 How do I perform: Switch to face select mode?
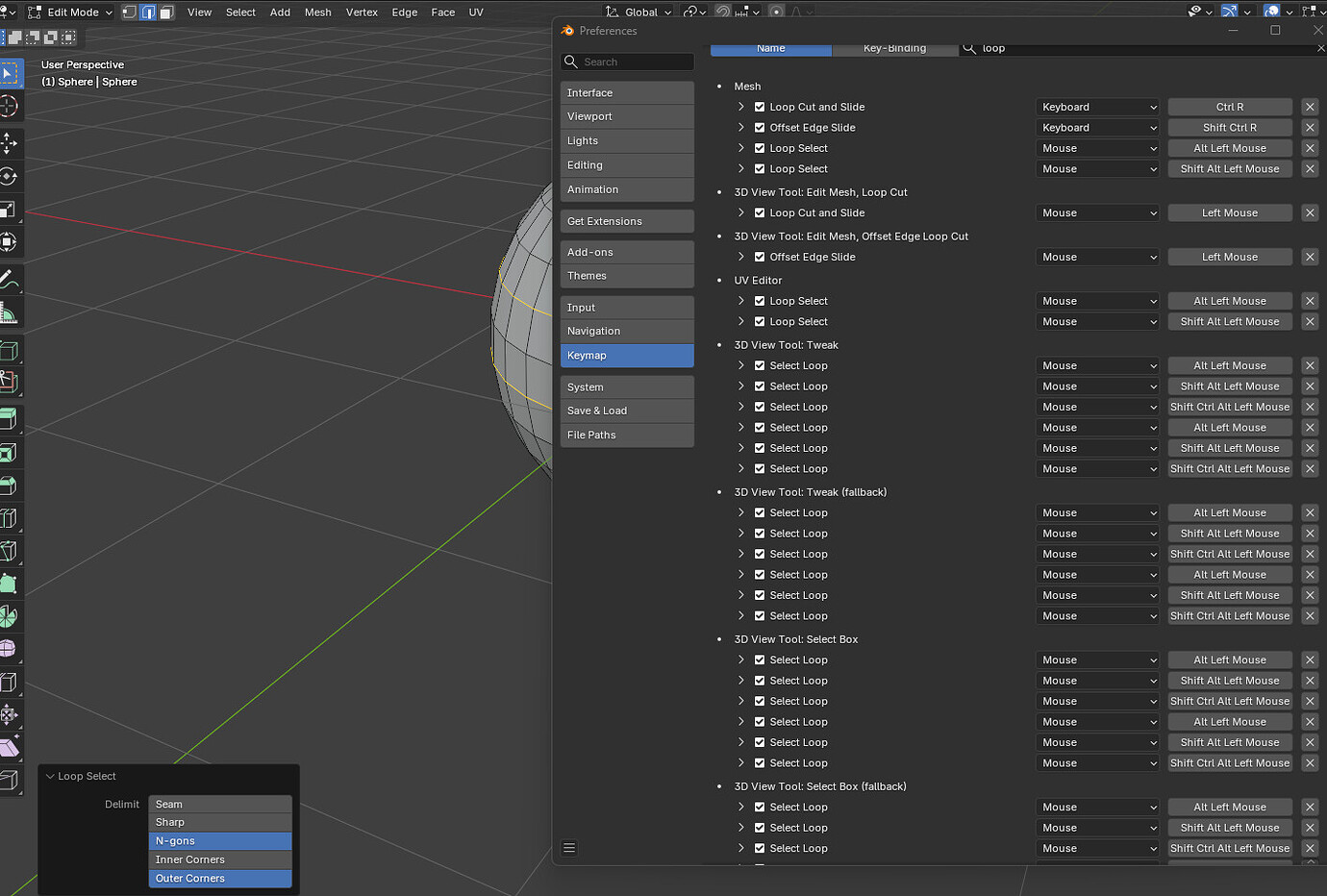(x=166, y=12)
